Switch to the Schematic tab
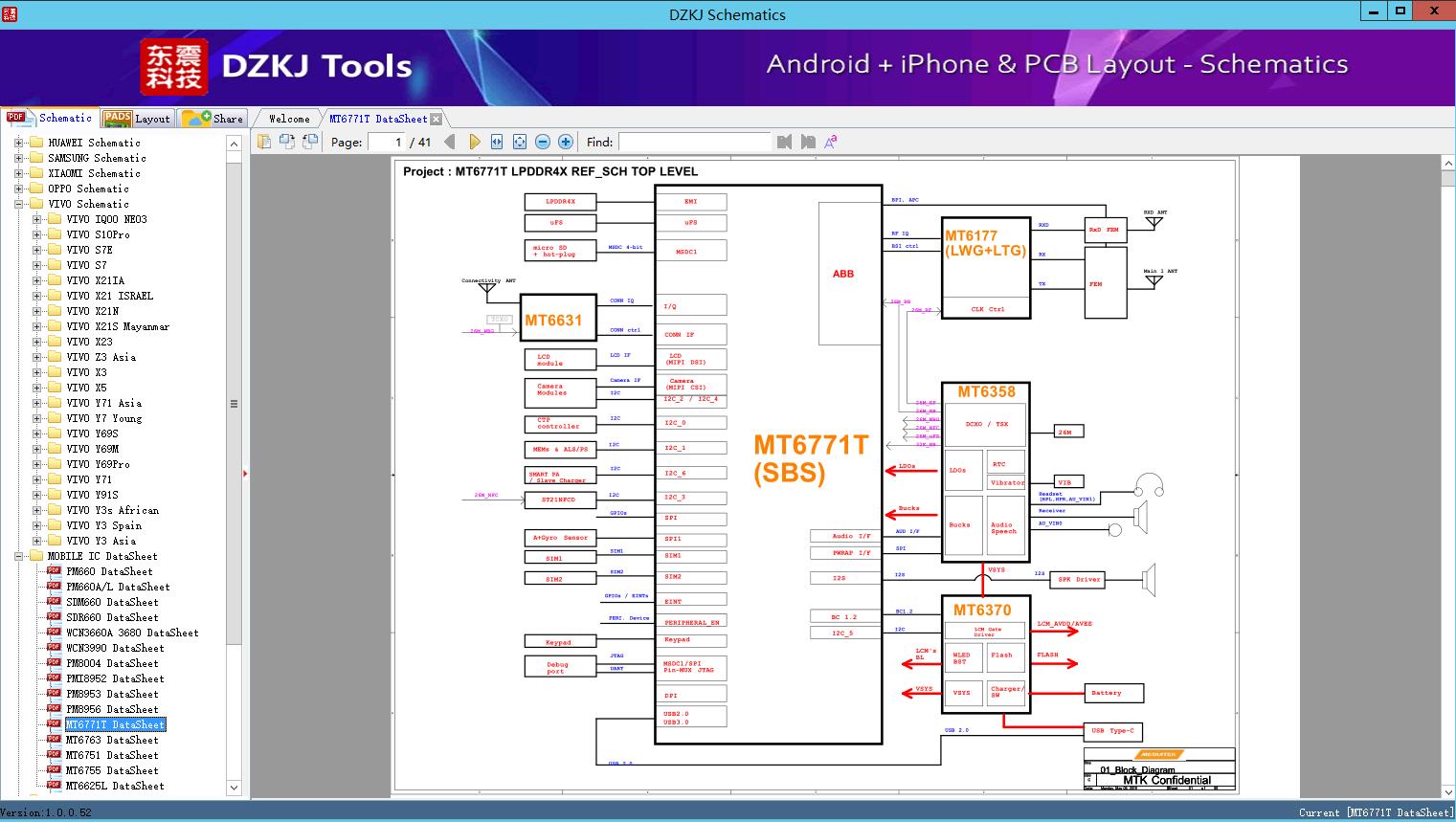This screenshot has width=1456, height=822. (50, 118)
